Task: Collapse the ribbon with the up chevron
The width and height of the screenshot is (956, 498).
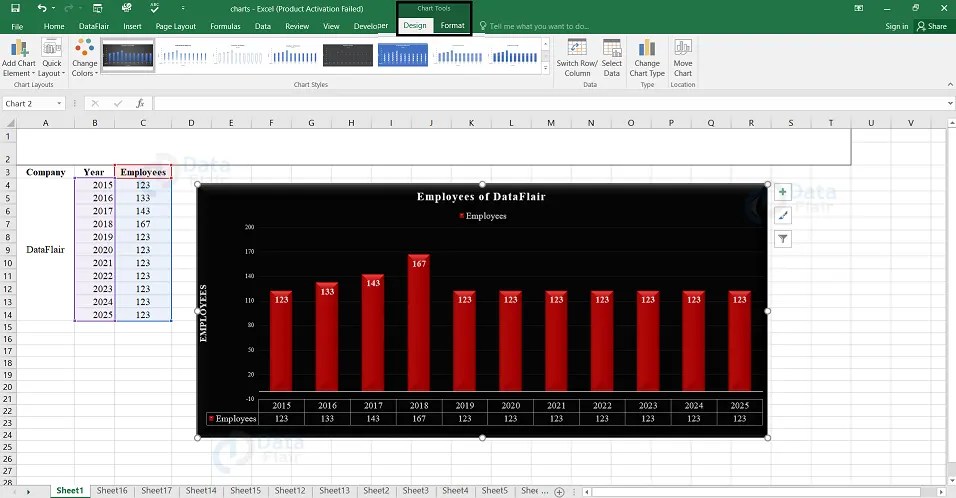Action: pyautogui.click(x=950, y=85)
